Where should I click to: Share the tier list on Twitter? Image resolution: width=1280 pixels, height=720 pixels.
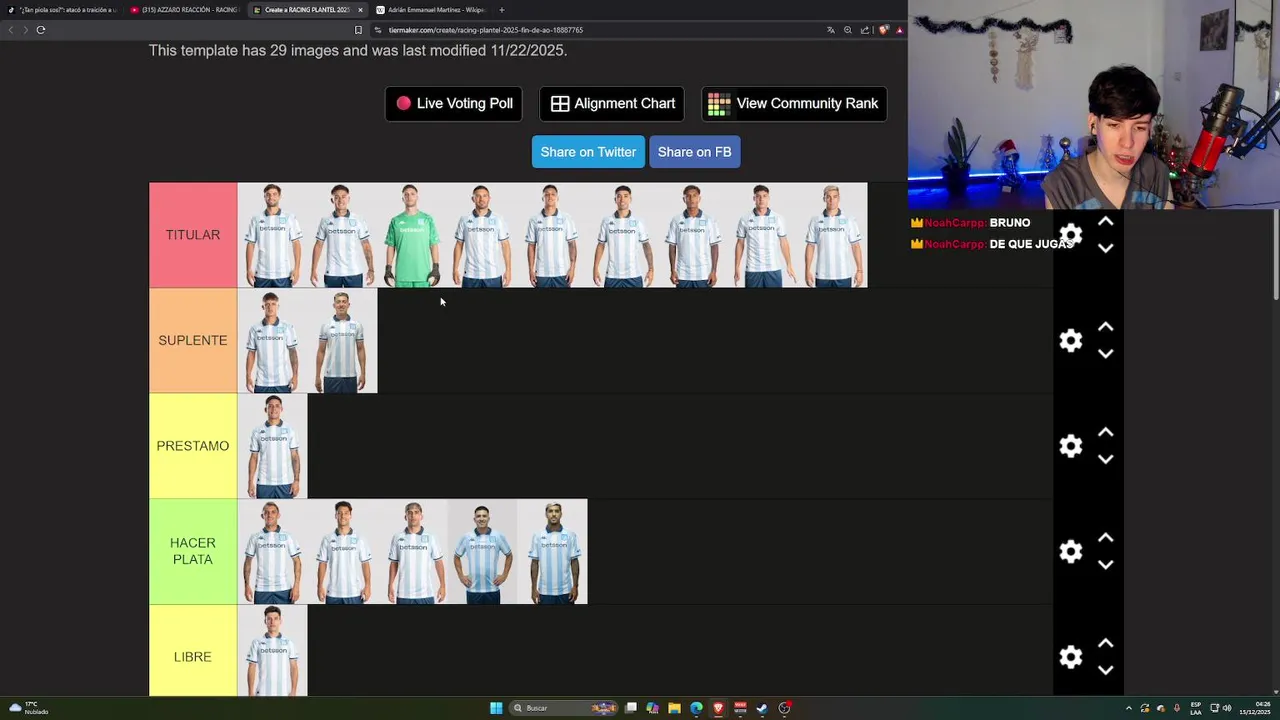pyautogui.click(x=588, y=152)
